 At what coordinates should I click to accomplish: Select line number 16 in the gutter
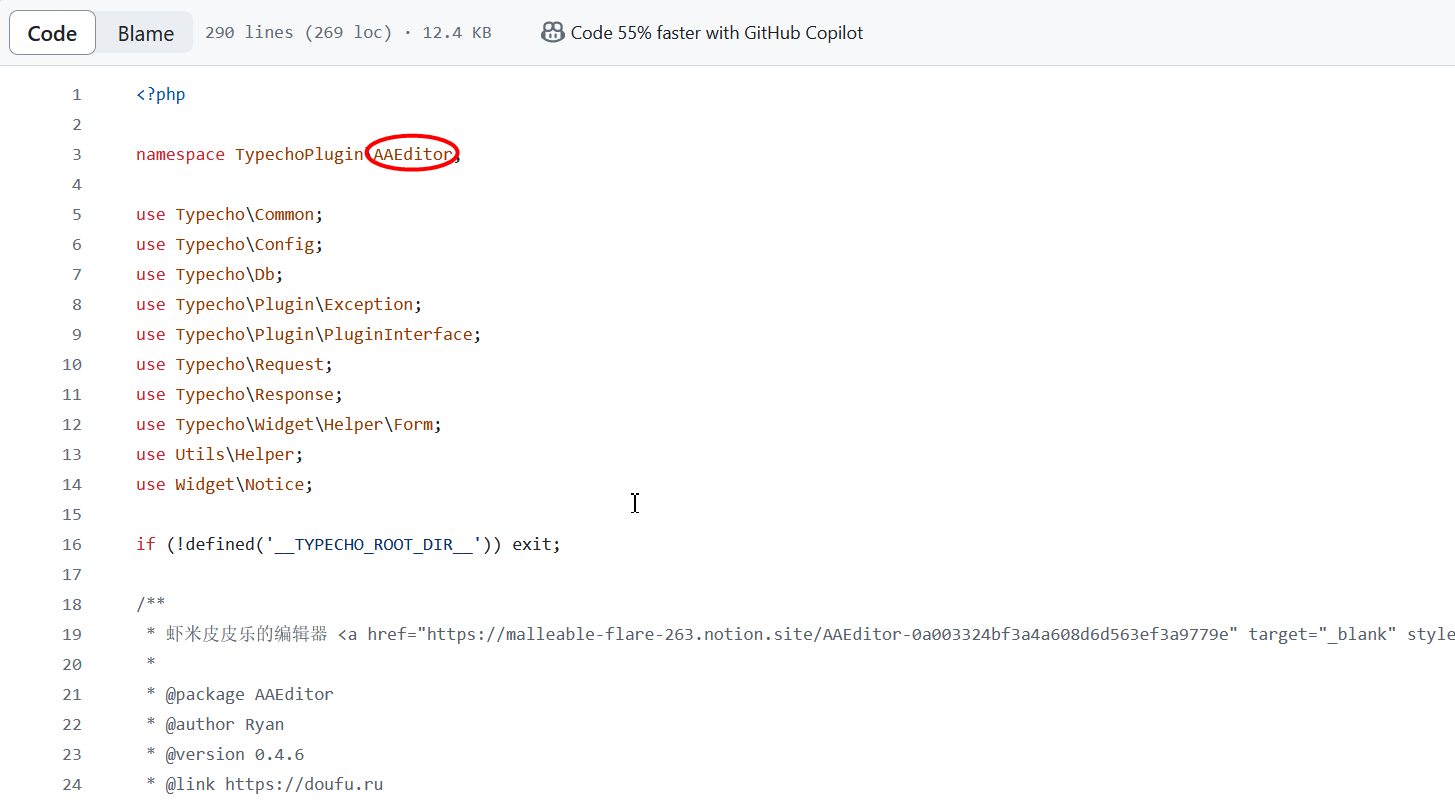(x=72, y=544)
